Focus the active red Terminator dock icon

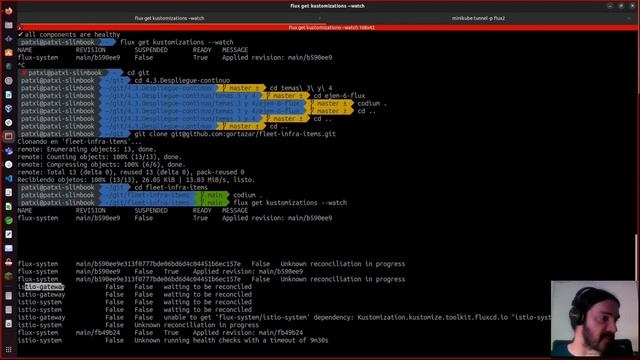click(9, 136)
